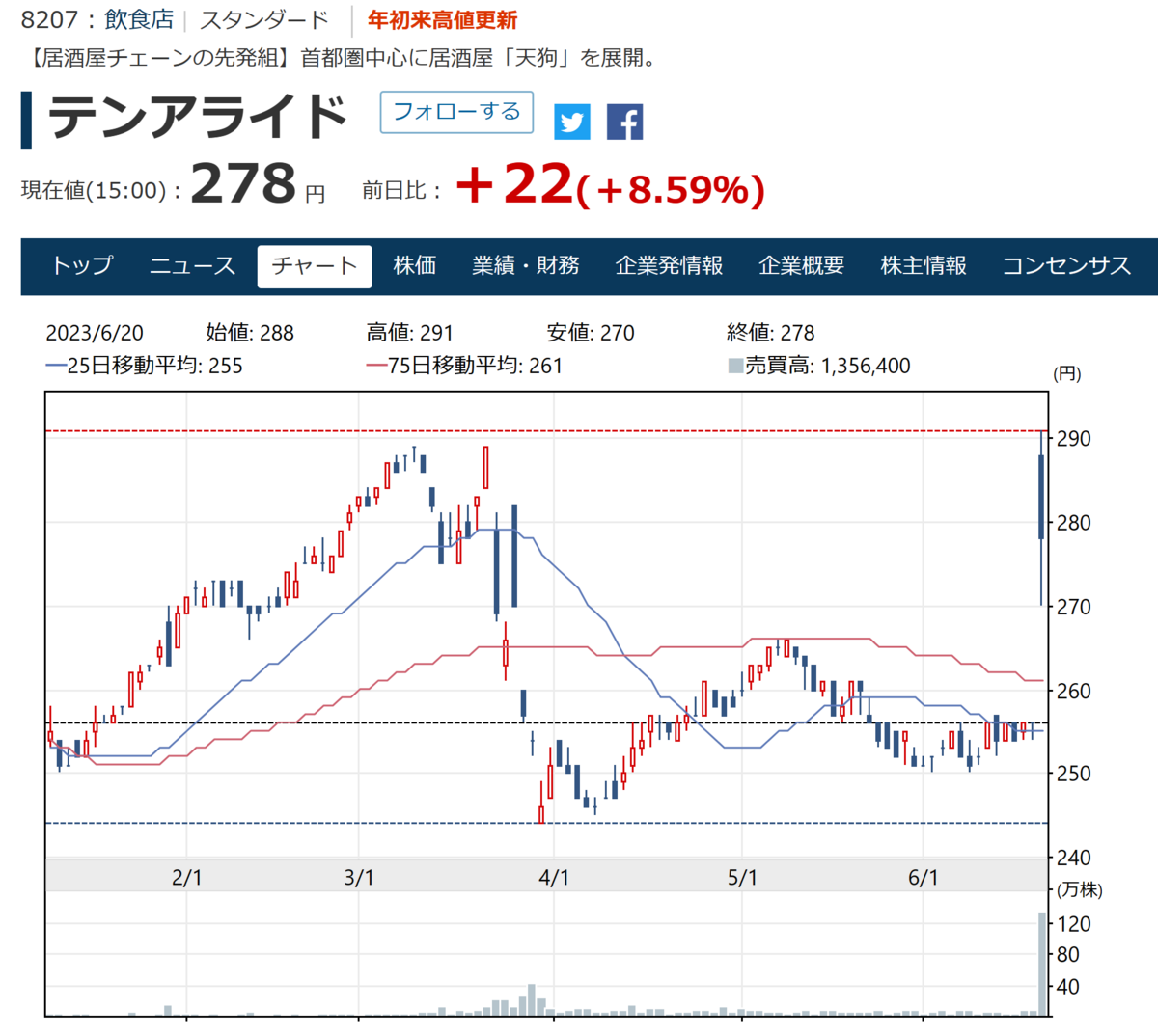This screenshot has width=1158, height=1036.
Task: Click the 終値: 278 value
Action: 770,333
